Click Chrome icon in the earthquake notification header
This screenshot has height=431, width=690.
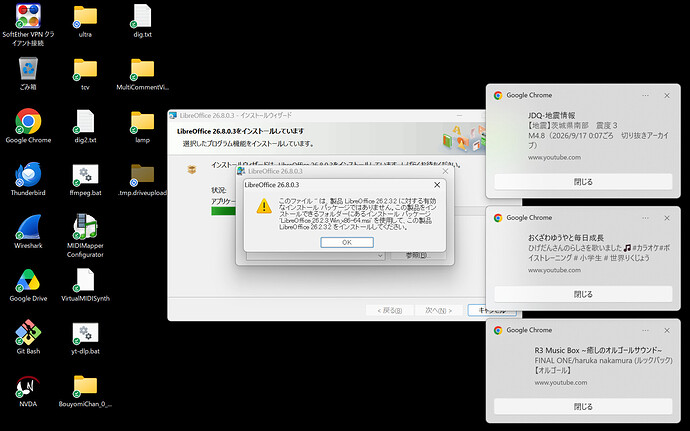(x=498, y=96)
